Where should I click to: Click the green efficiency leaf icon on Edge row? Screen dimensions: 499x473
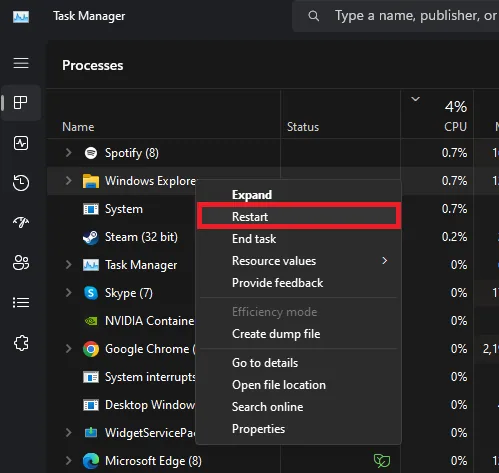pyautogui.click(x=382, y=461)
